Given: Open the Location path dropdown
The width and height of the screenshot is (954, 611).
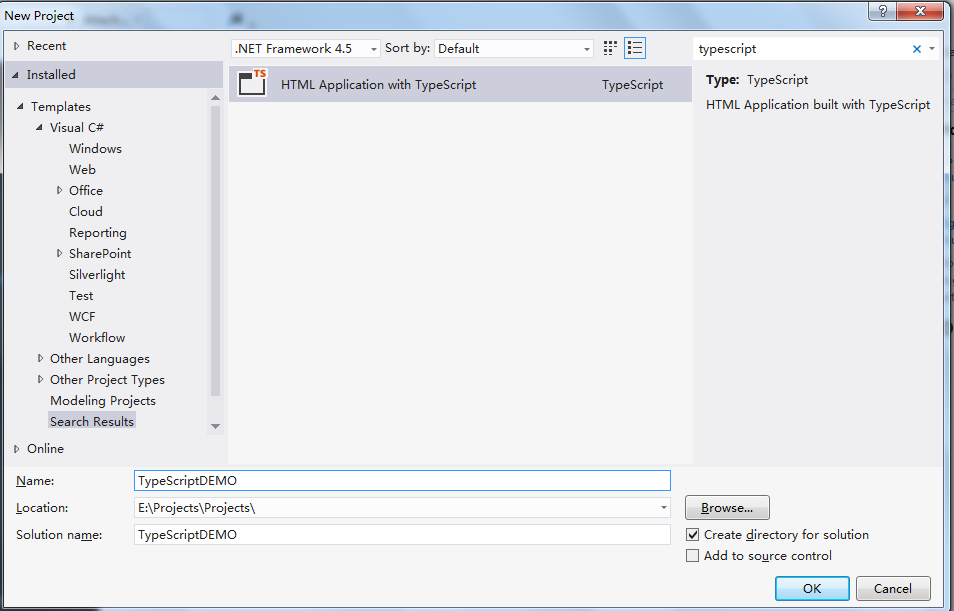Looking at the screenshot, I should coord(664,508).
